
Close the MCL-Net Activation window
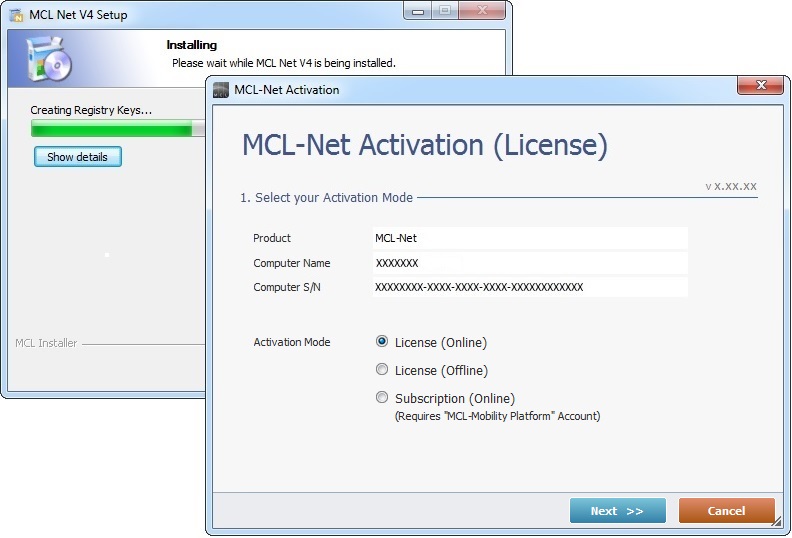760,85
